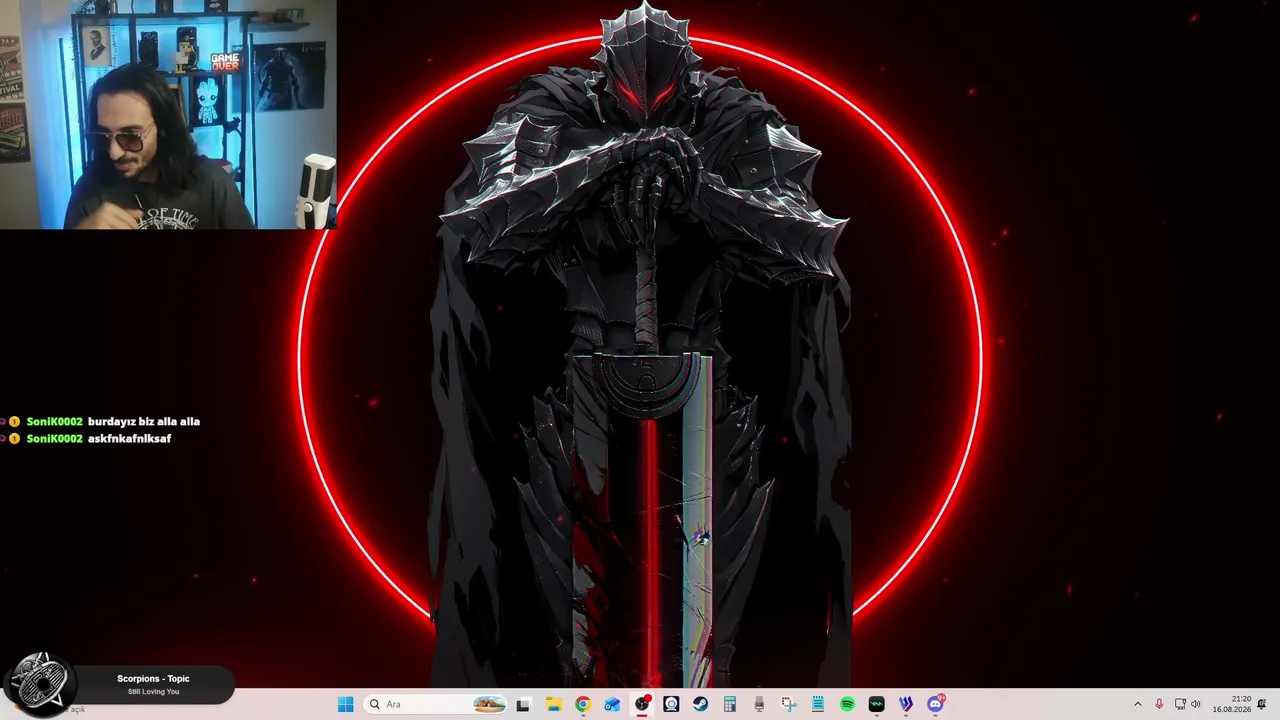Click the taskbar search box labeled Ara
Viewport: 1280px width, 720px height.
[436, 704]
